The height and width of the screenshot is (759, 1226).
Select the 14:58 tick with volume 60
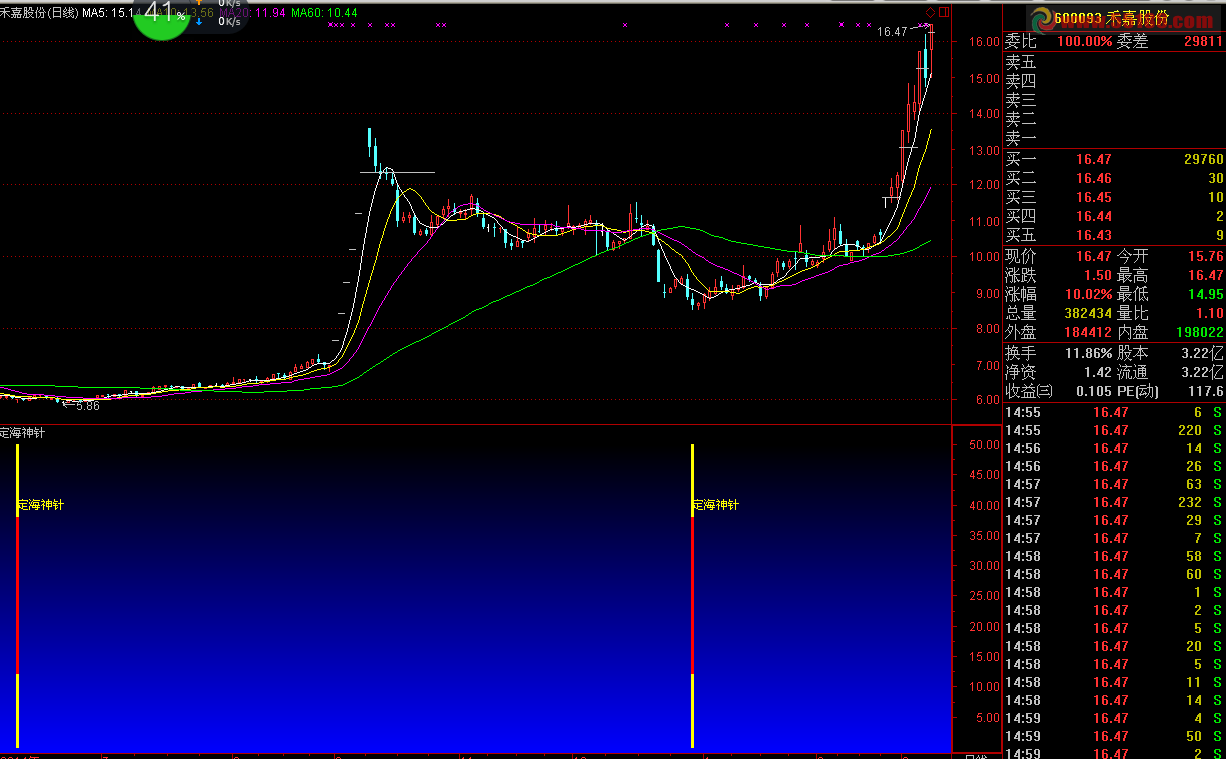(1114, 575)
